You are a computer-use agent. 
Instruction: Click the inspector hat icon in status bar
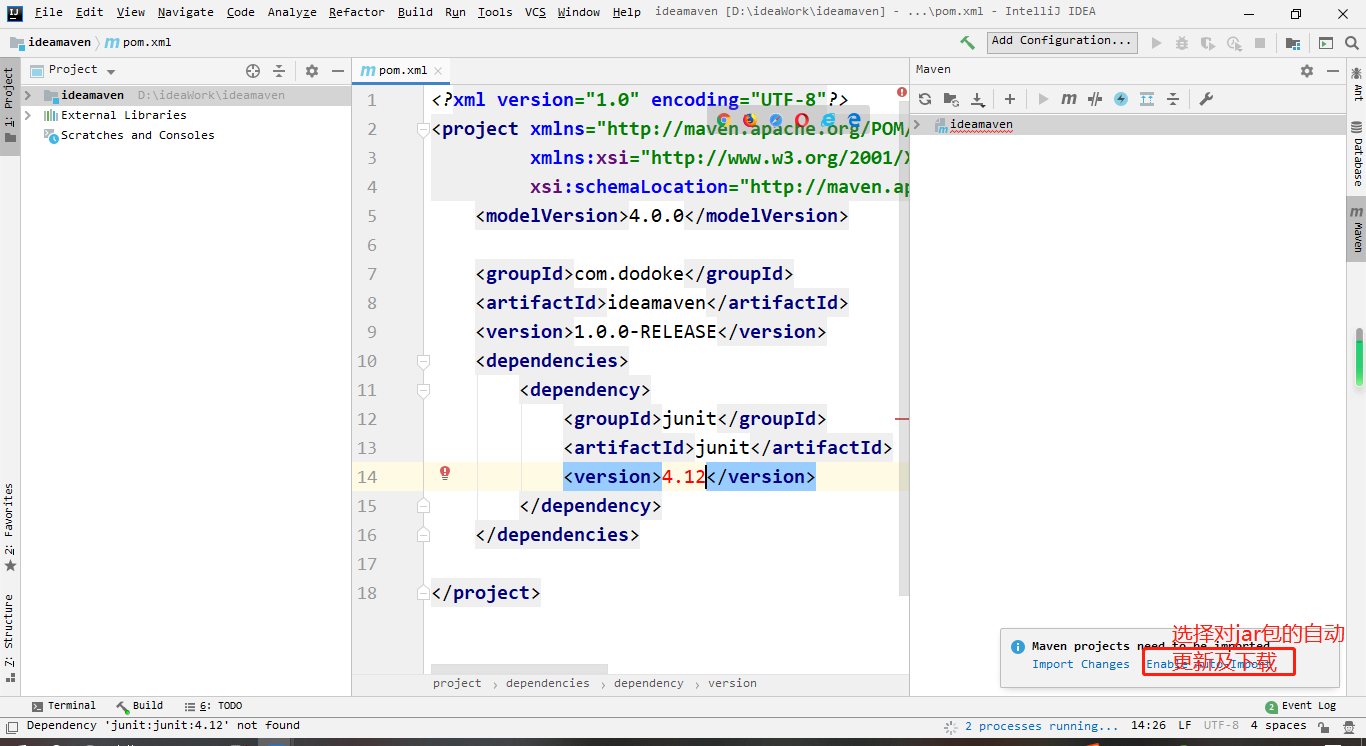(1349, 726)
